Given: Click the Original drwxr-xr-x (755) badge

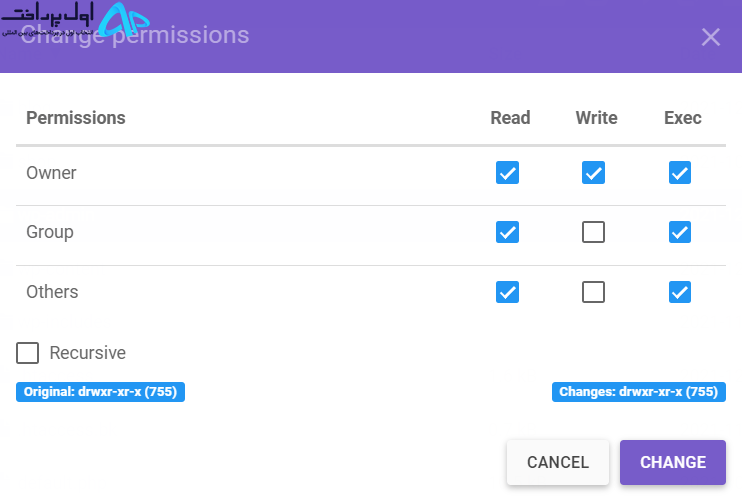Looking at the screenshot, I should [x=100, y=392].
